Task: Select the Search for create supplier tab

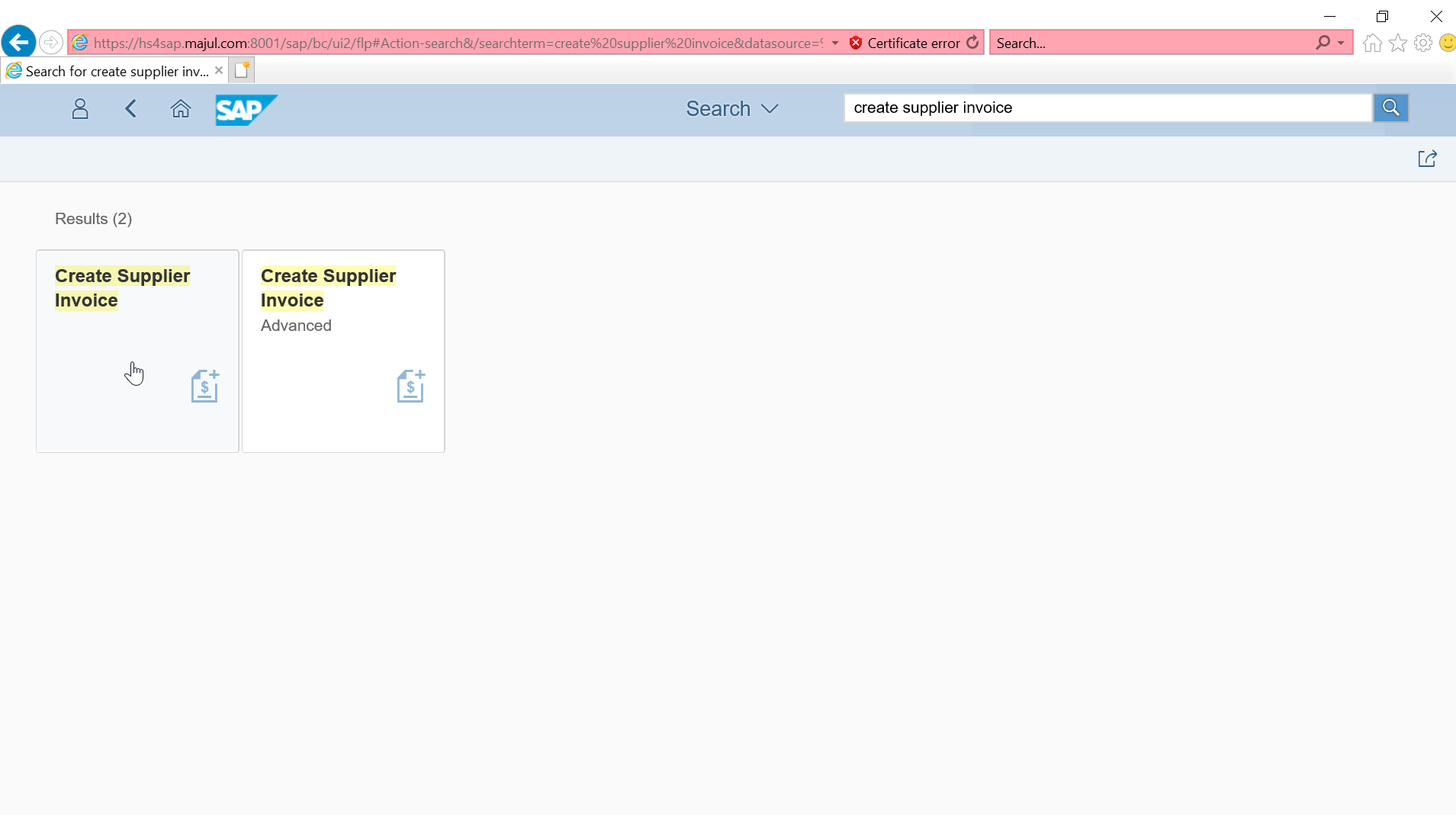Action: click(111, 70)
